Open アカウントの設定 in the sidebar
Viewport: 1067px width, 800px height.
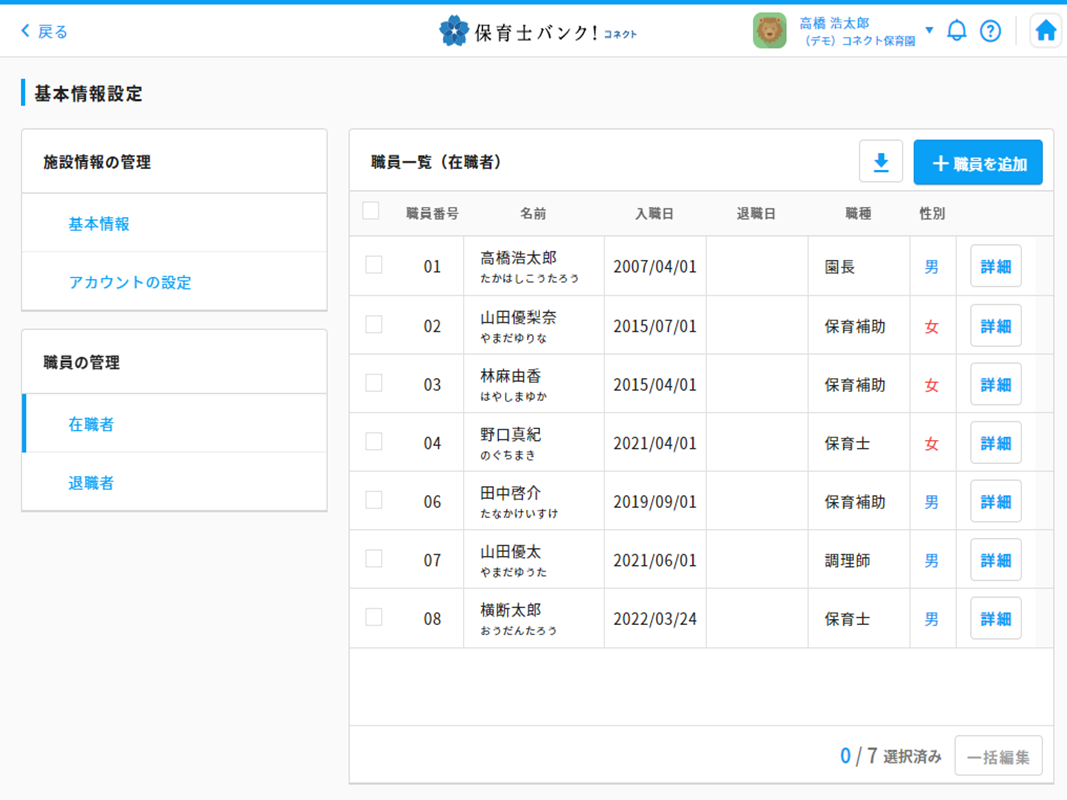click(130, 282)
